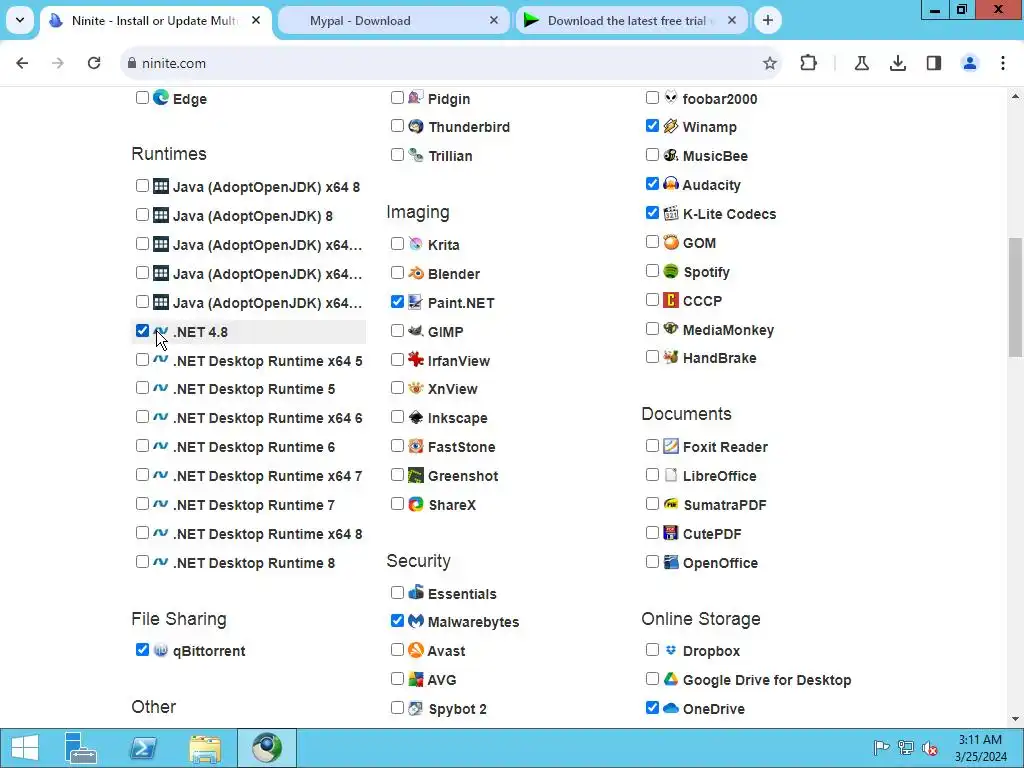Click the MediaMonkey label
The image size is (1024, 768).
(x=728, y=330)
